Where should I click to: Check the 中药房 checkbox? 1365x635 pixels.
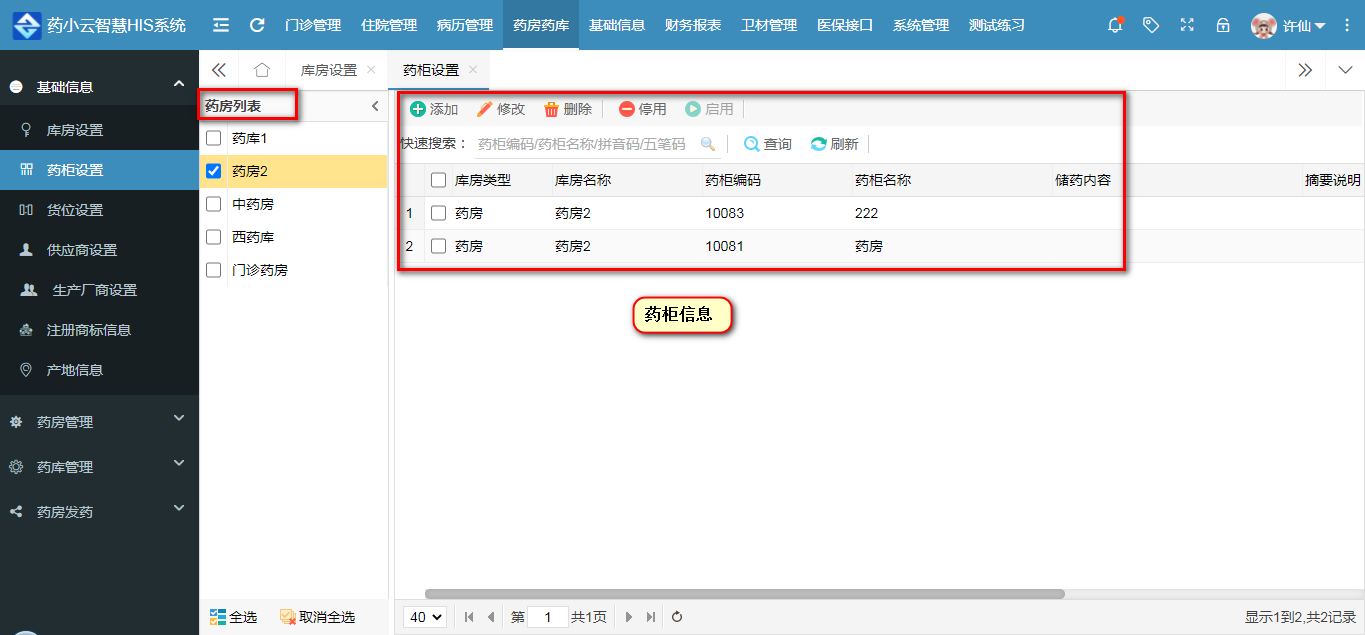[x=214, y=204]
